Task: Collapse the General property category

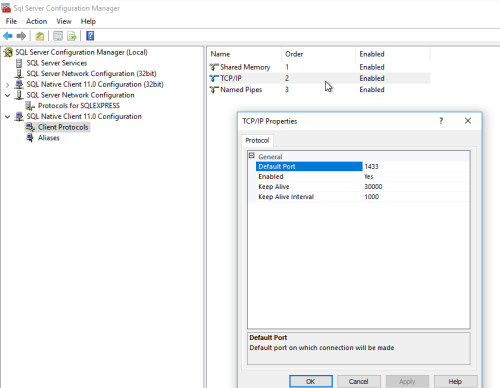Action: tap(252, 156)
